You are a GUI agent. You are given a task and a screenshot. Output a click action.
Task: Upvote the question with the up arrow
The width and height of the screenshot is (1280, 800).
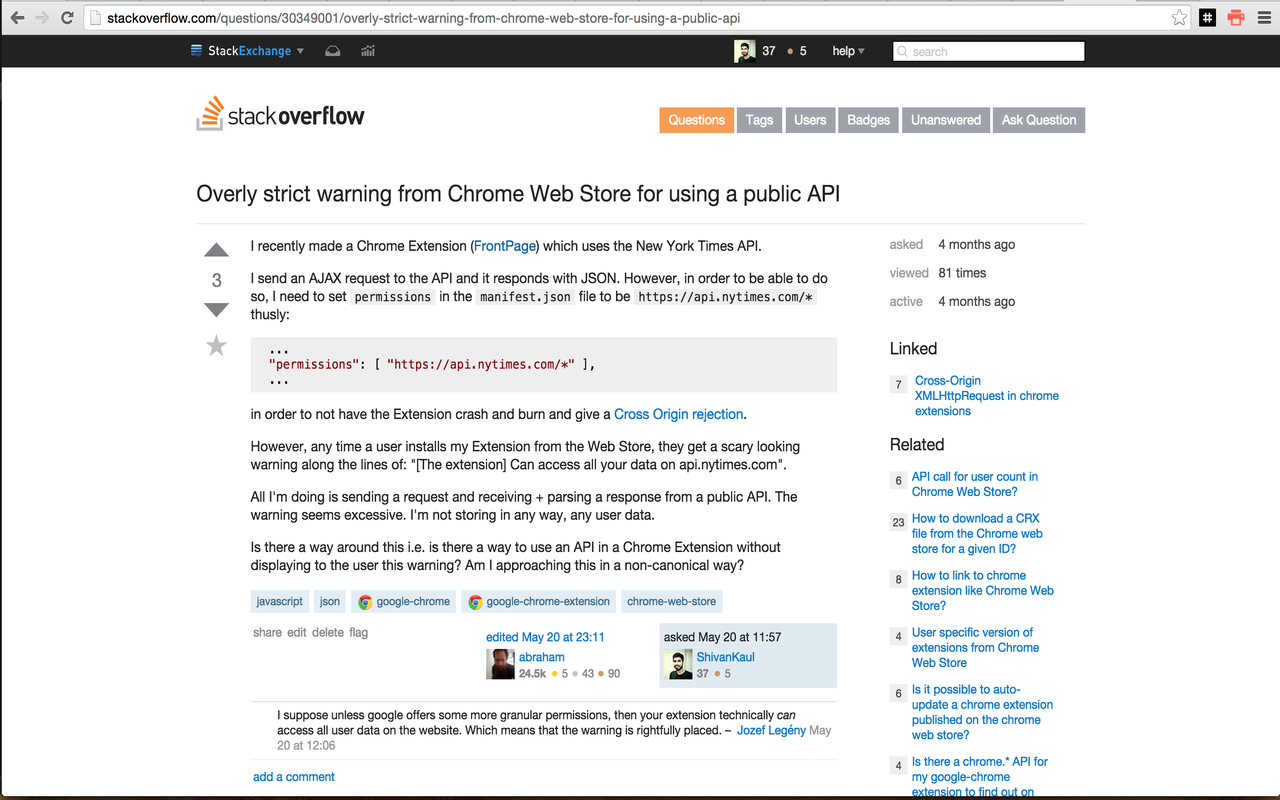click(217, 250)
